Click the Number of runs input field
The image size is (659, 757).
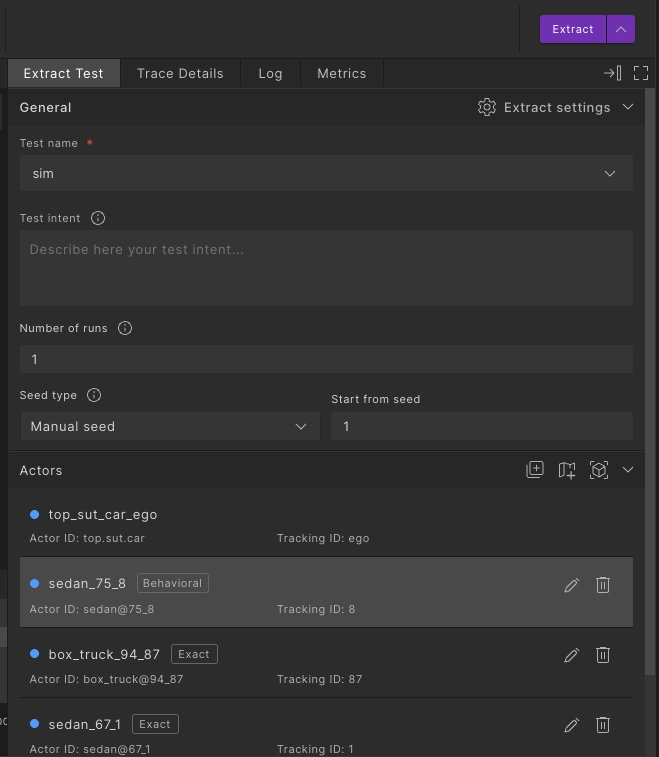point(326,359)
